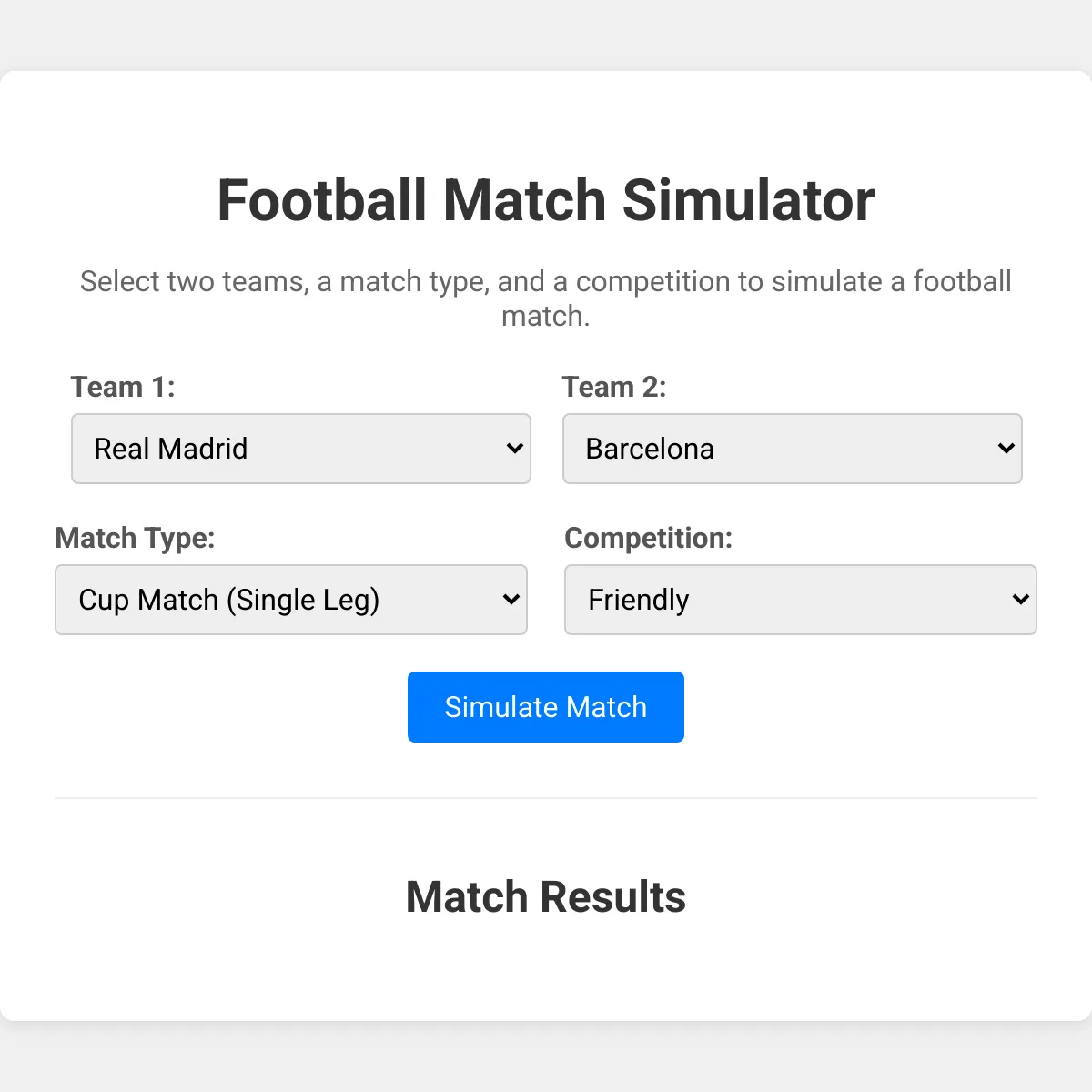
Task: Open the Team 1 dropdown showing Real Madrid
Action: point(301,449)
